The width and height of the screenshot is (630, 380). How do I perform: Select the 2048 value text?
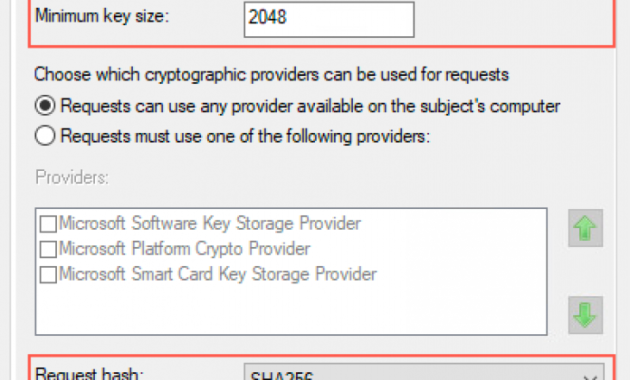click(267, 17)
